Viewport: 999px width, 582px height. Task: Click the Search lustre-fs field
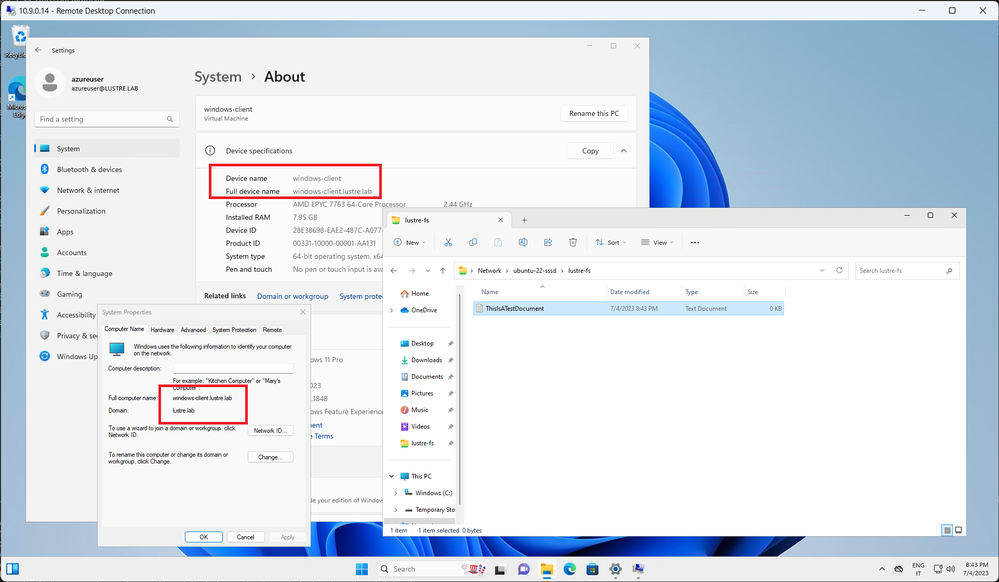907,270
